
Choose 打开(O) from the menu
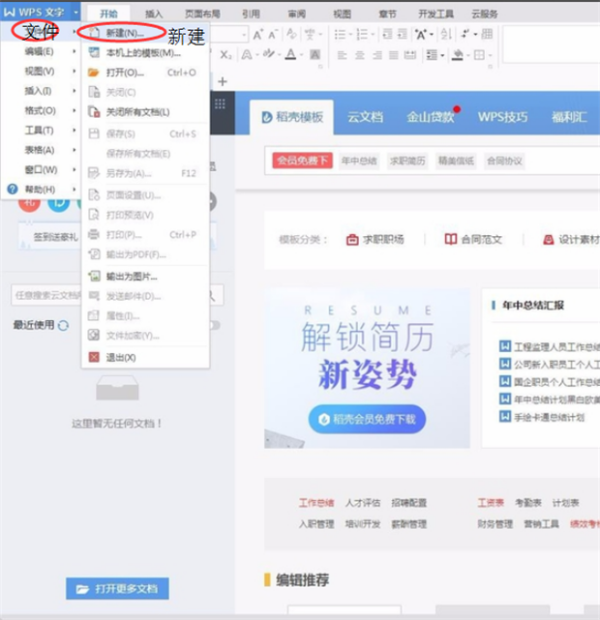click(x=145, y=72)
